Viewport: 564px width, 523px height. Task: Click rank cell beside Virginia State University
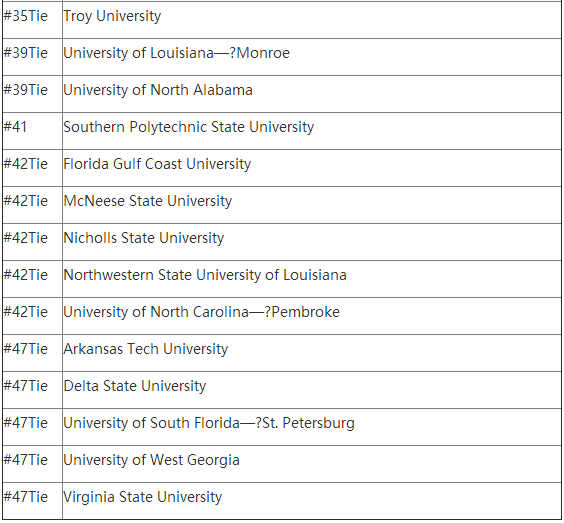click(32, 501)
